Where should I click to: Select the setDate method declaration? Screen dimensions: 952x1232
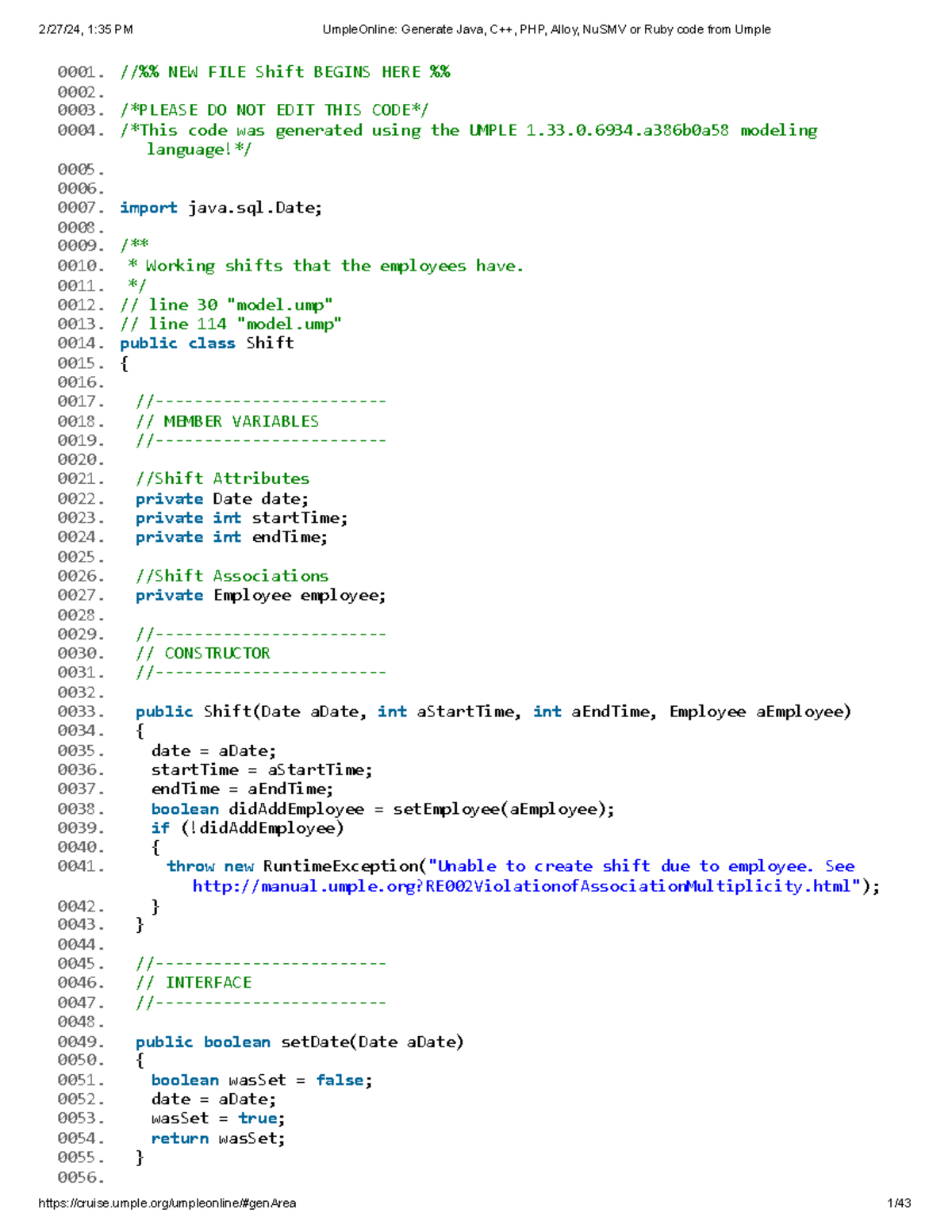pos(300,1041)
